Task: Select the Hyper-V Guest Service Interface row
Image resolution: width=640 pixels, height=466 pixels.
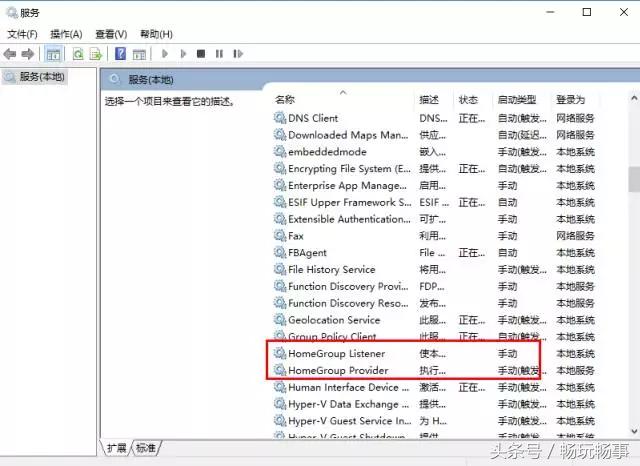Action: [x=433, y=421]
